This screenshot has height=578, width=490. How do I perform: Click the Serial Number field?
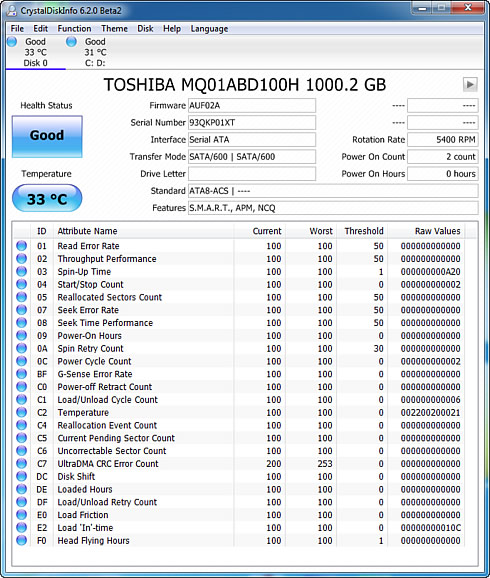point(252,122)
